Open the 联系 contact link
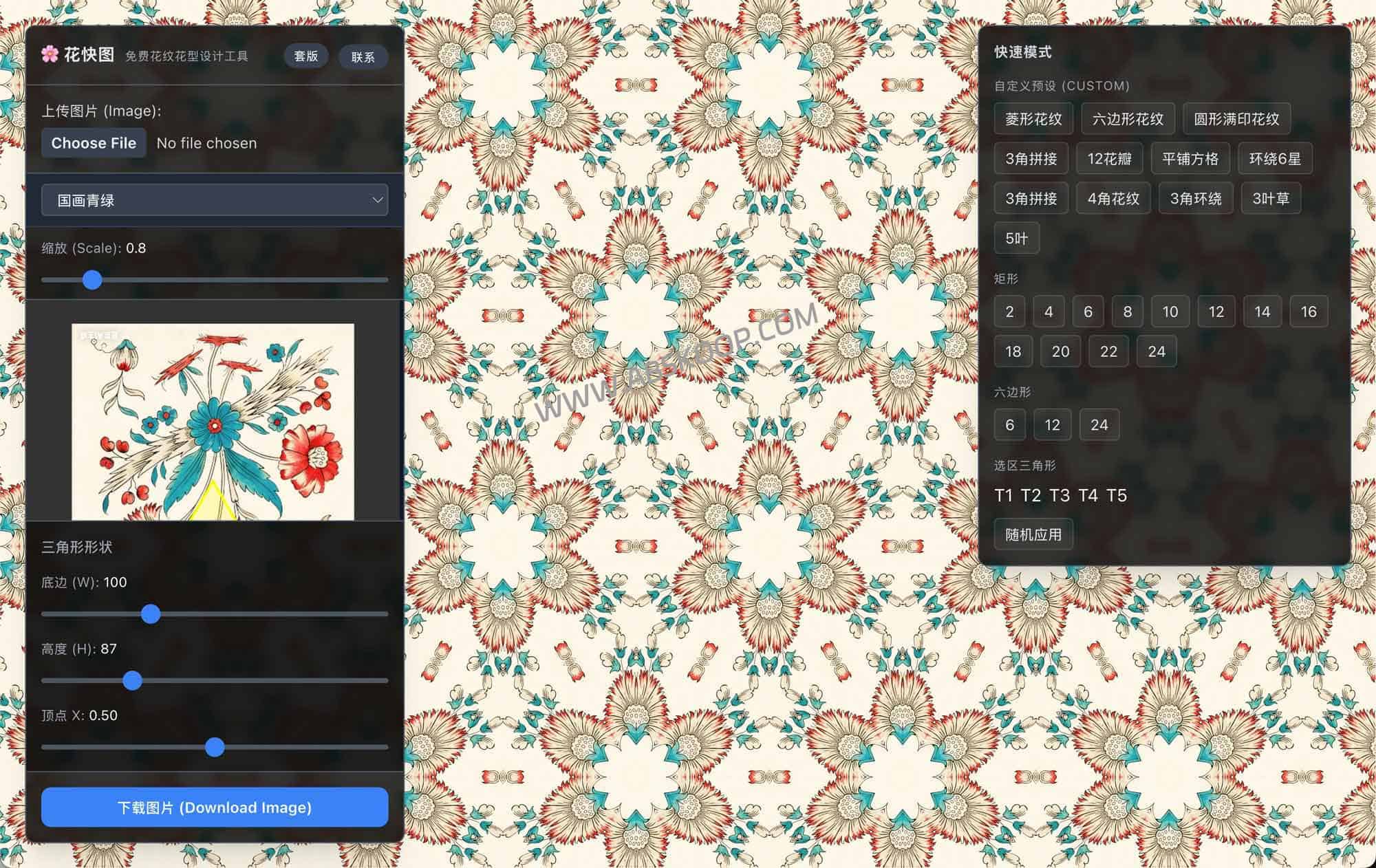The width and height of the screenshot is (1376, 868). [363, 57]
